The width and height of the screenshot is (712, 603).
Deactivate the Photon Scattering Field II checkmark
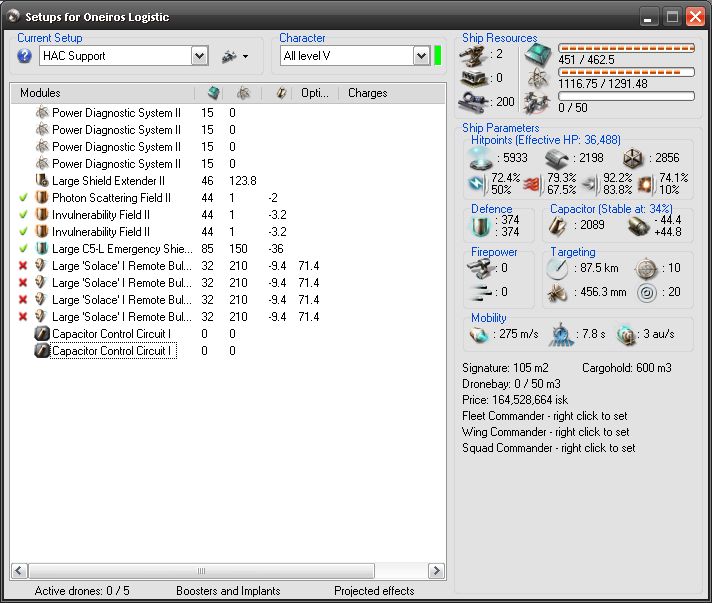[23, 198]
